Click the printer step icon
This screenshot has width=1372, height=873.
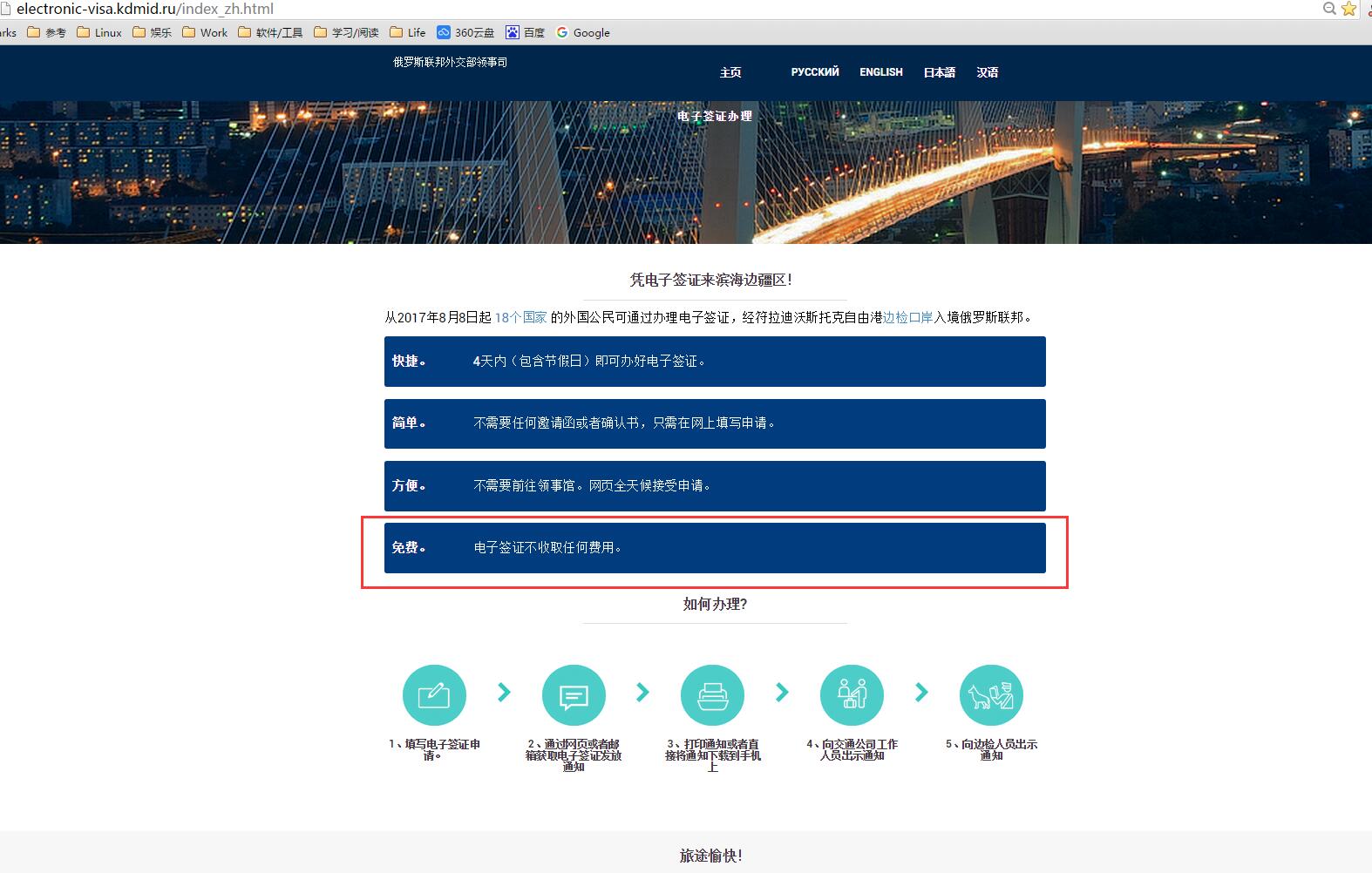click(712, 695)
